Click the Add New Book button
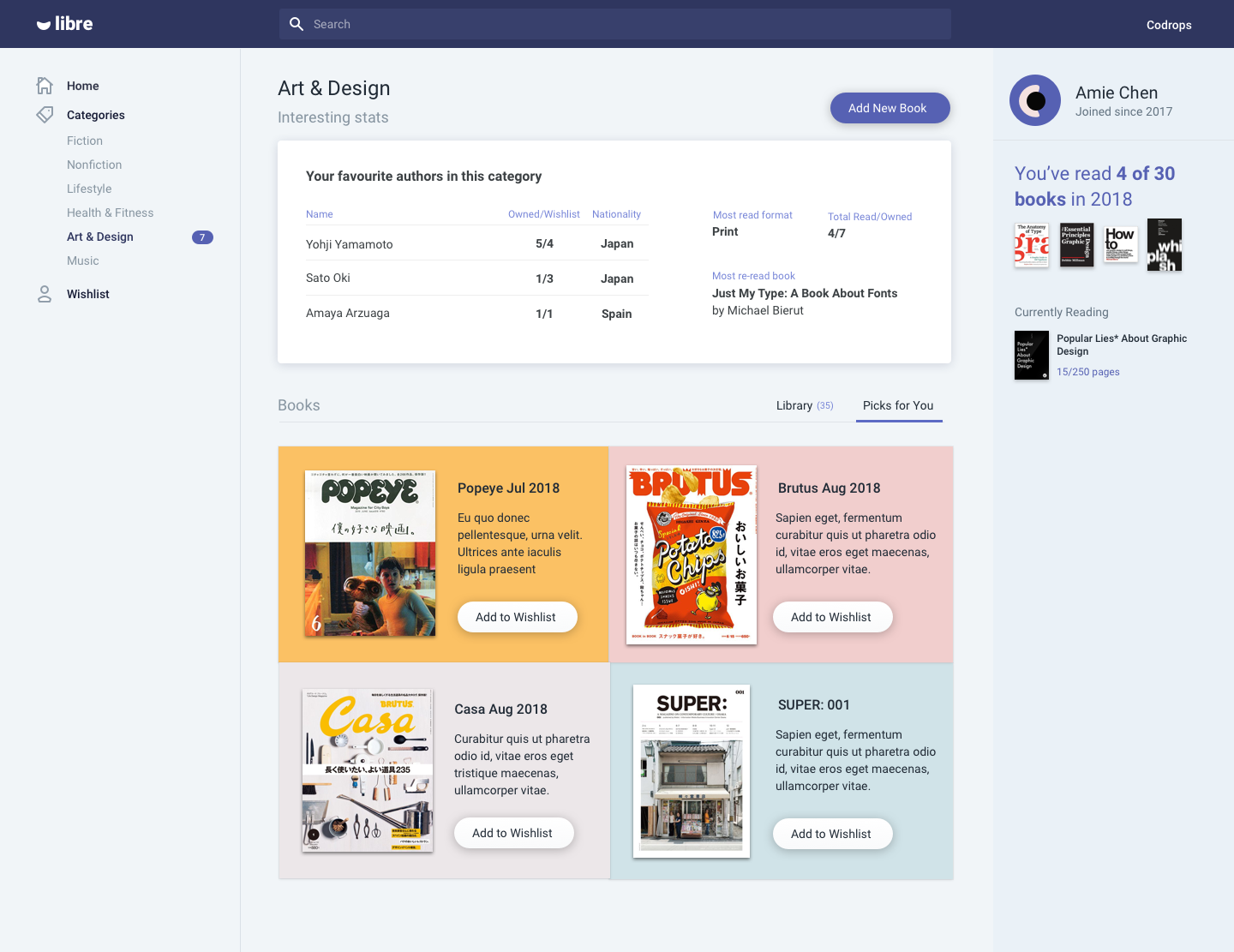The height and width of the screenshot is (952, 1234). point(890,108)
